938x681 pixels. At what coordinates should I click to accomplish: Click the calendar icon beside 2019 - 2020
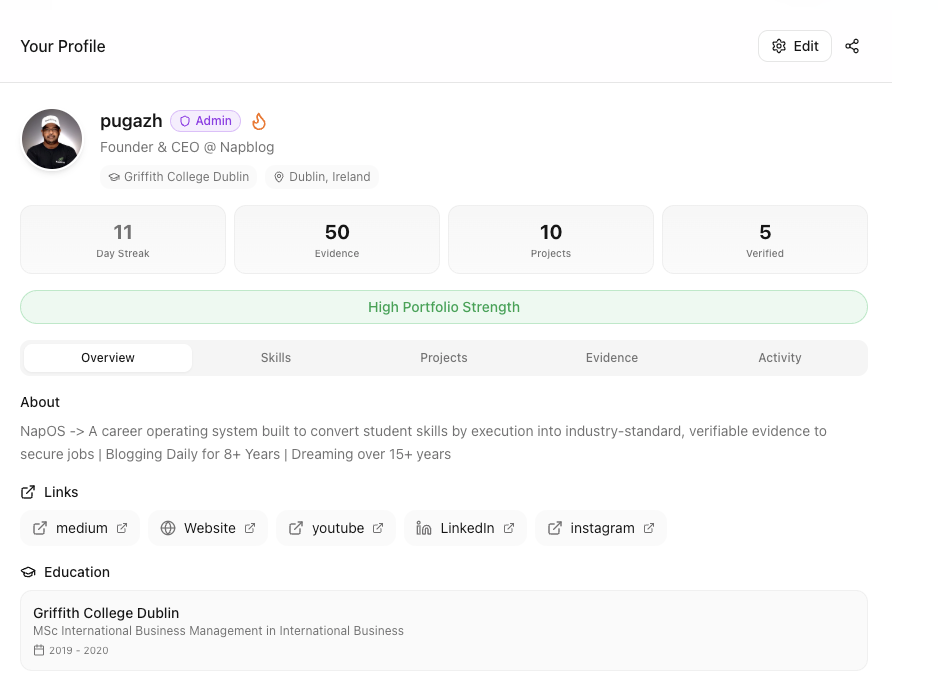(x=39, y=650)
